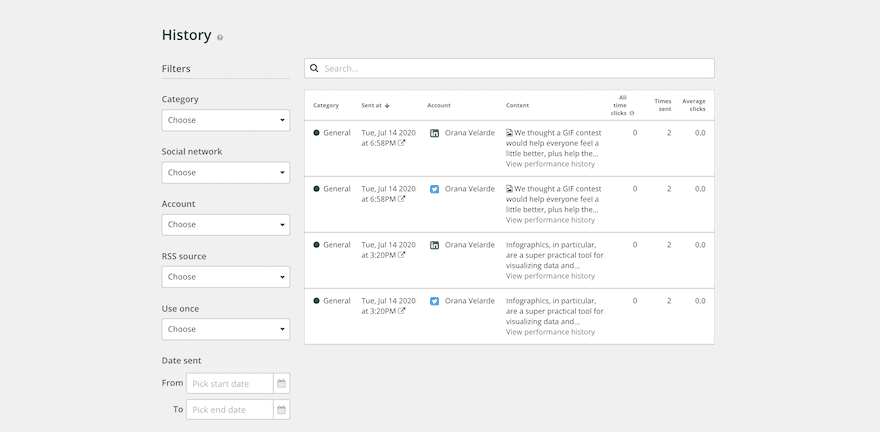
Task: Open external link icon beside first 3:20PM
Action: click(402, 255)
